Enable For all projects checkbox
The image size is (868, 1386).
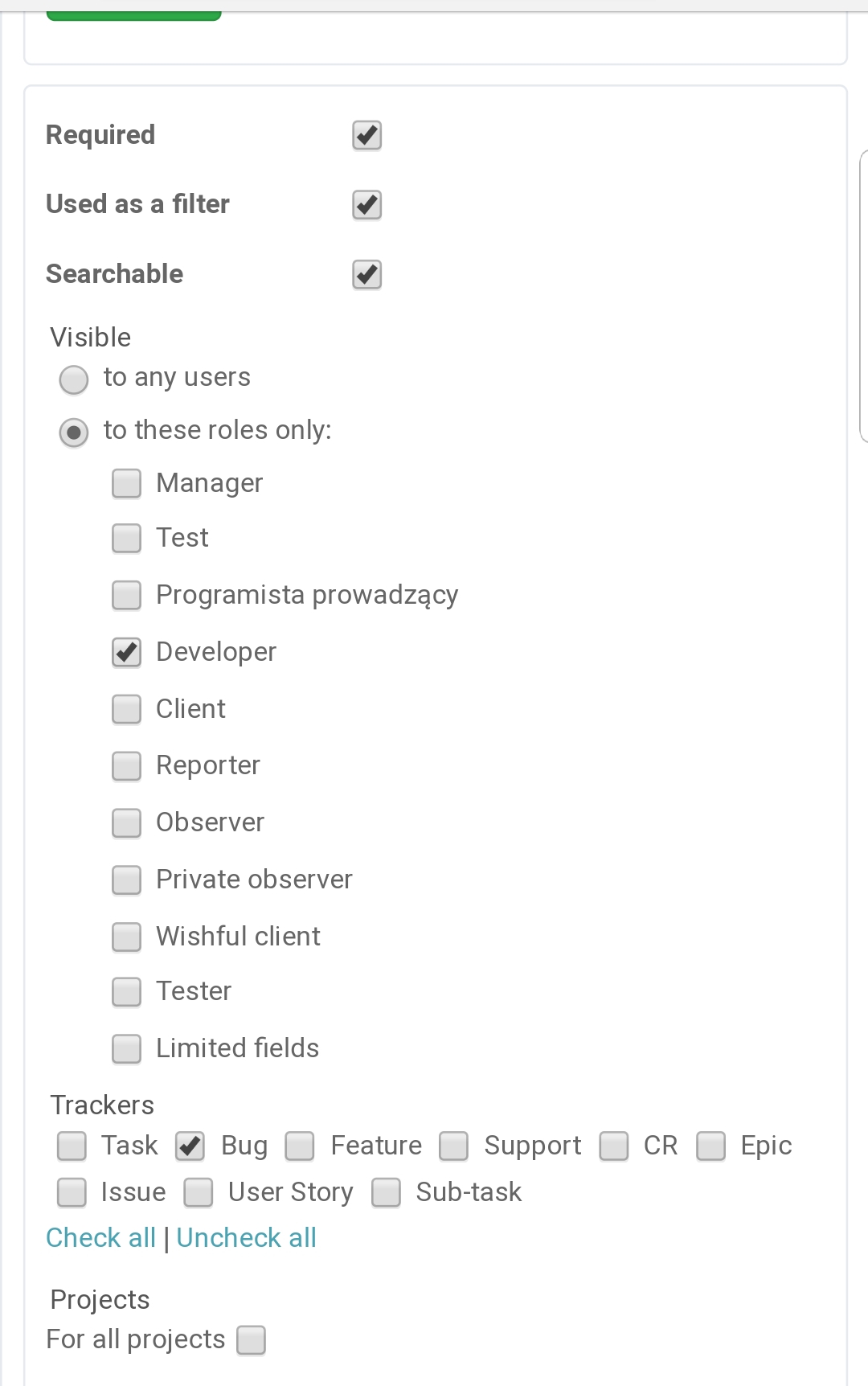pyautogui.click(x=251, y=1341)
